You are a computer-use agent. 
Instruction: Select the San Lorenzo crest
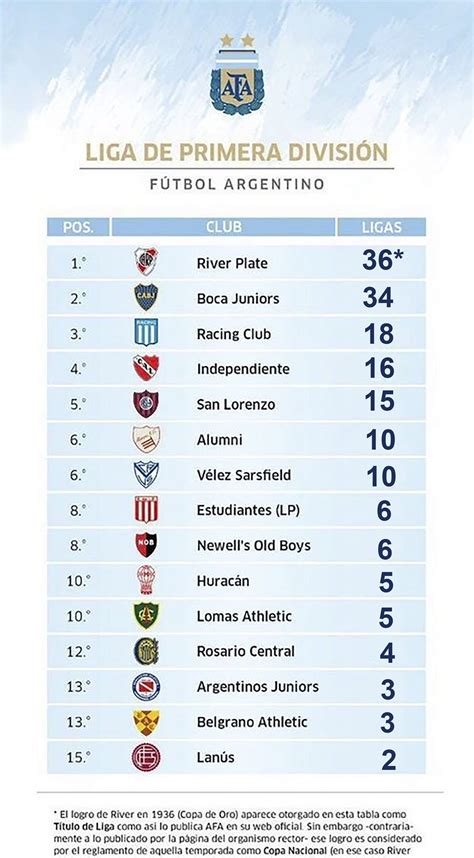[146, 403]
